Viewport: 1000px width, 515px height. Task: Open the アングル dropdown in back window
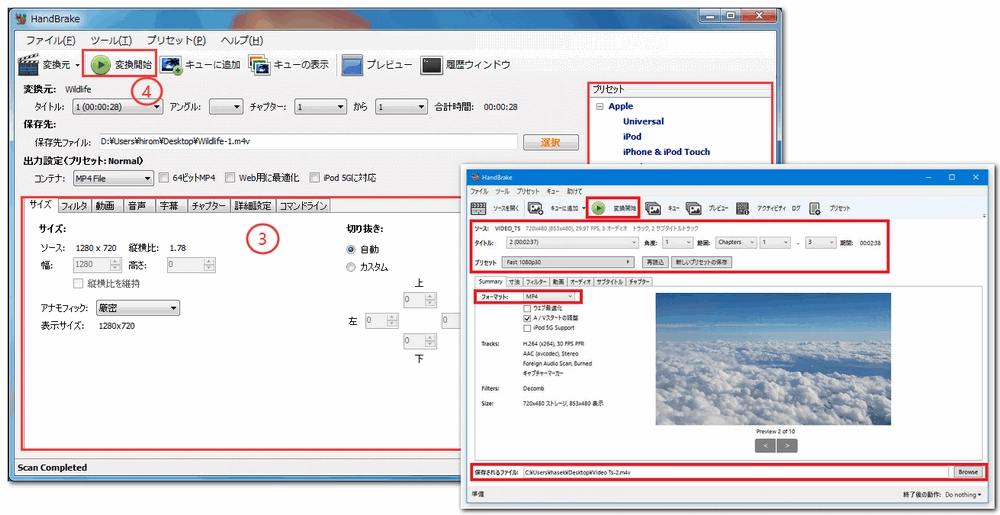point(226,107)
